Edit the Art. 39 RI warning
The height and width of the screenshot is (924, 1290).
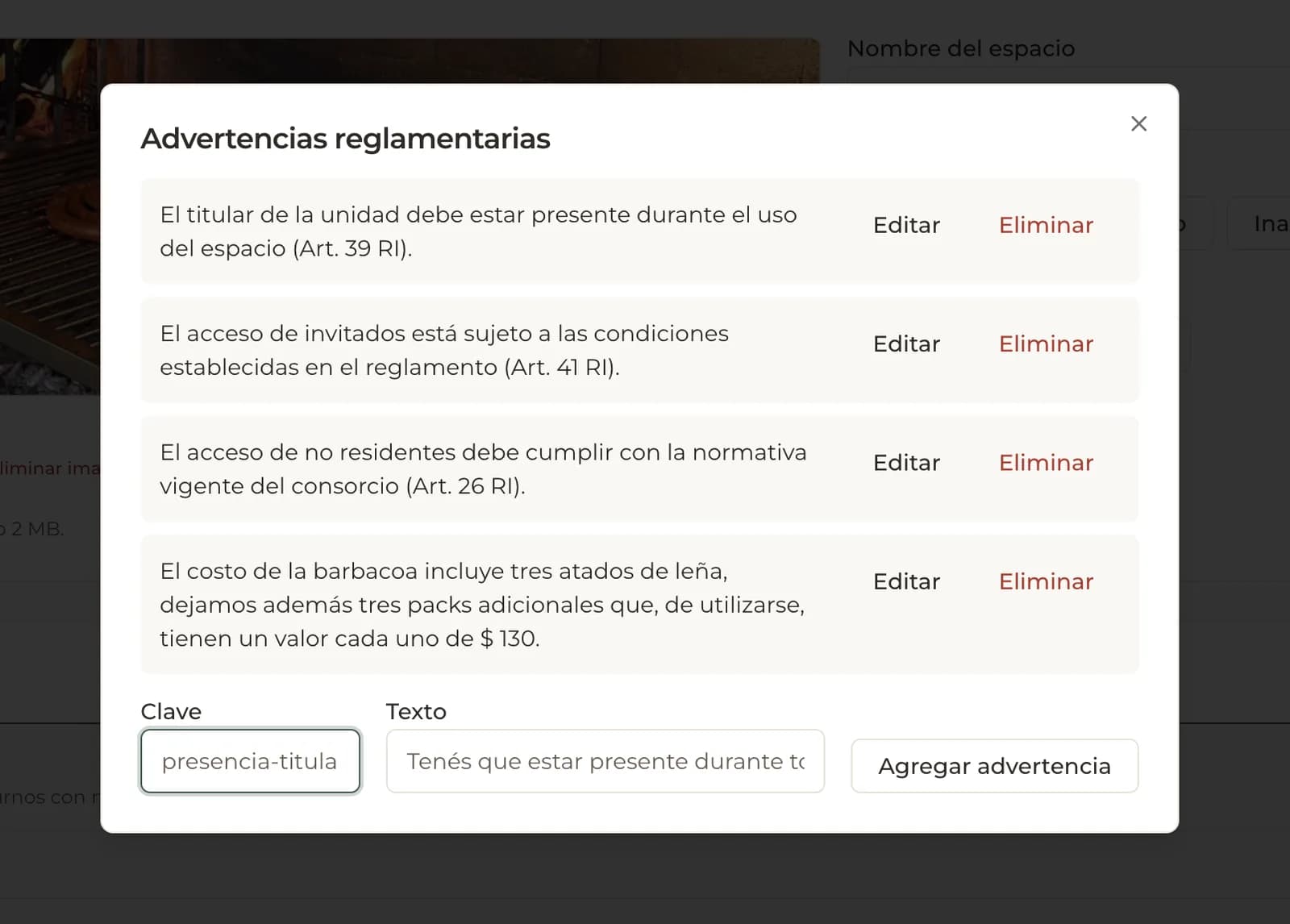(x=906, y=225)
